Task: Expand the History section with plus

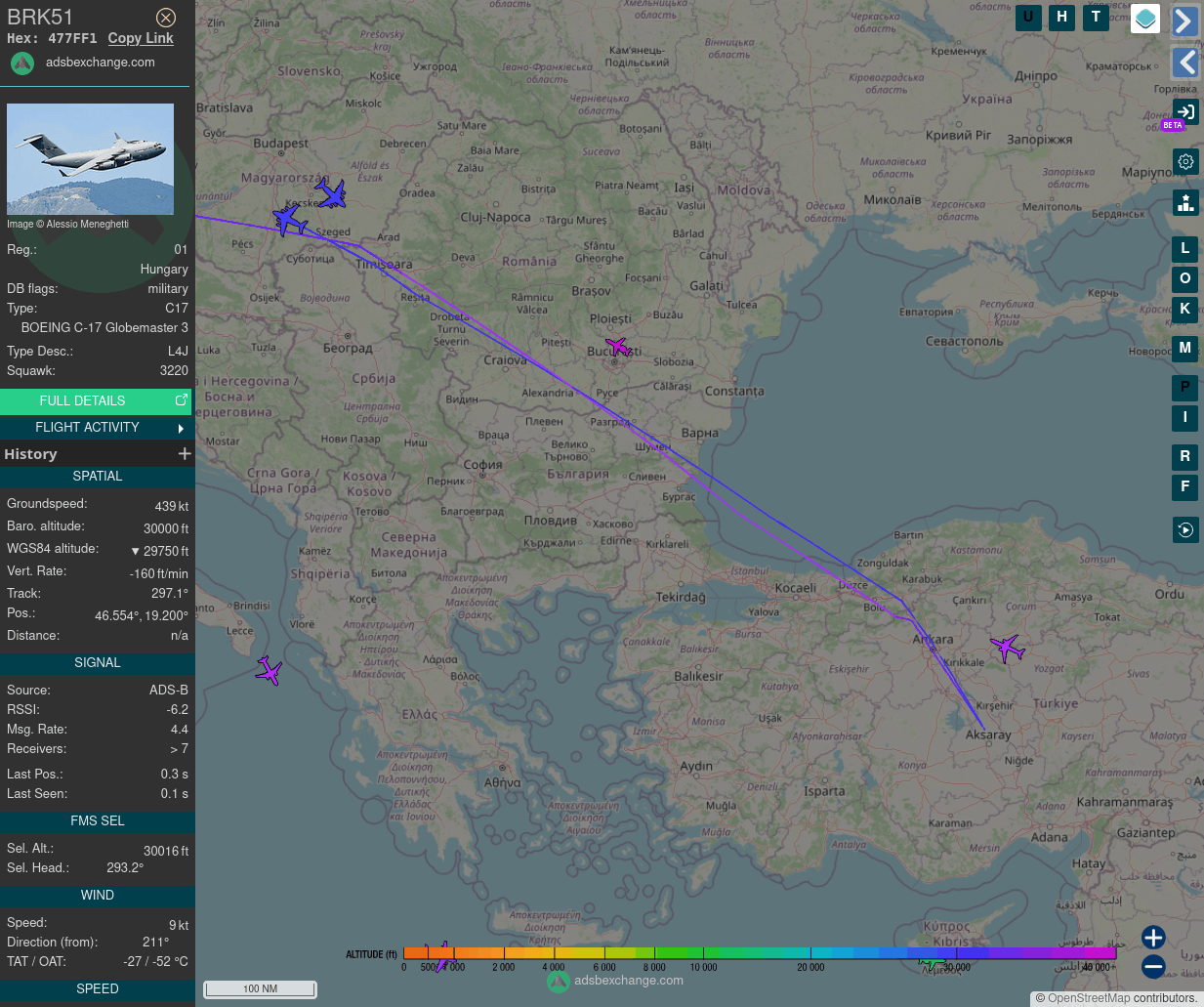Action: [185, 454]
